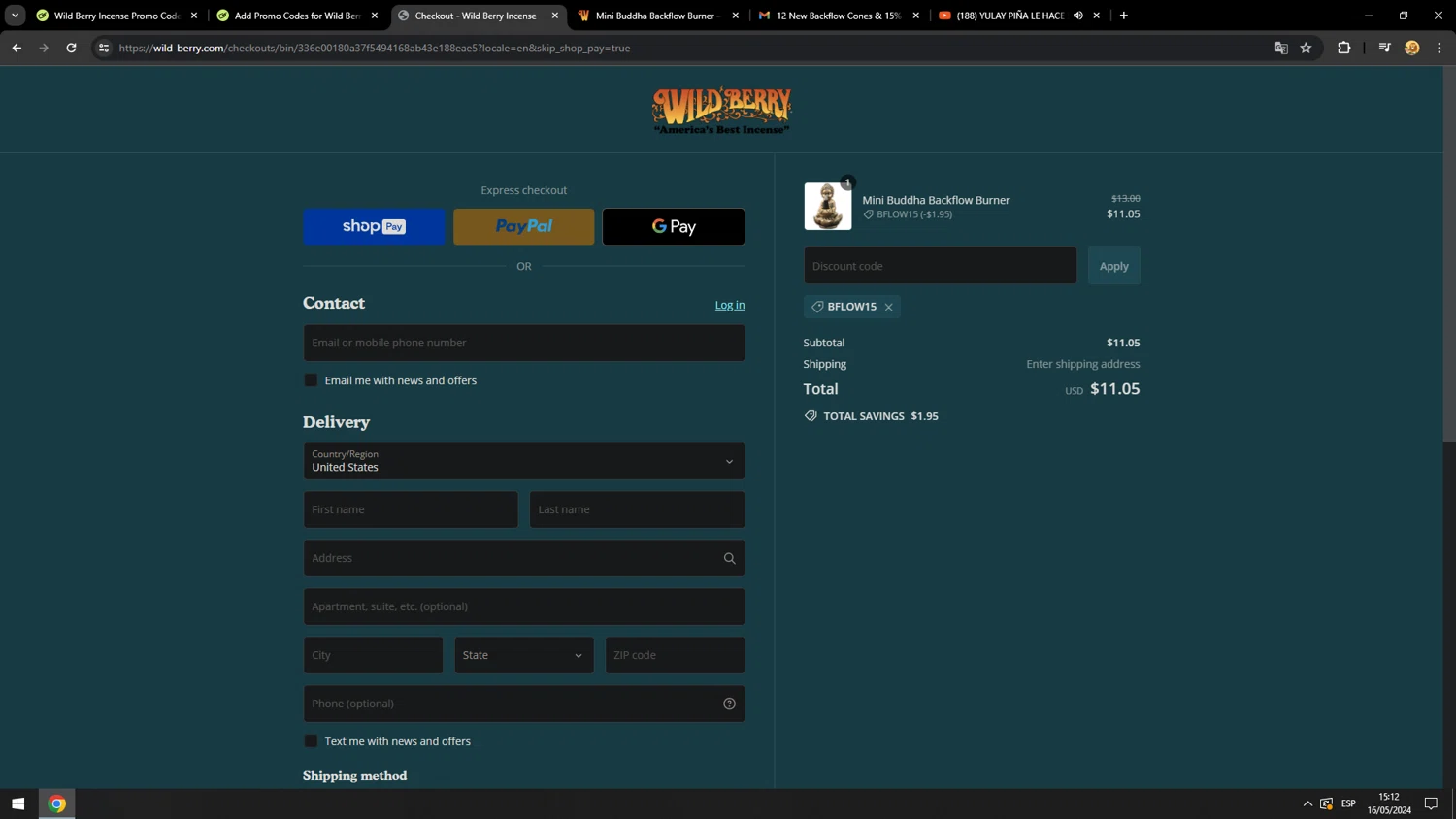Open the Chrome three-dot menu
The height and width of the screenshot is (819, 1456).
point(1439,48)
